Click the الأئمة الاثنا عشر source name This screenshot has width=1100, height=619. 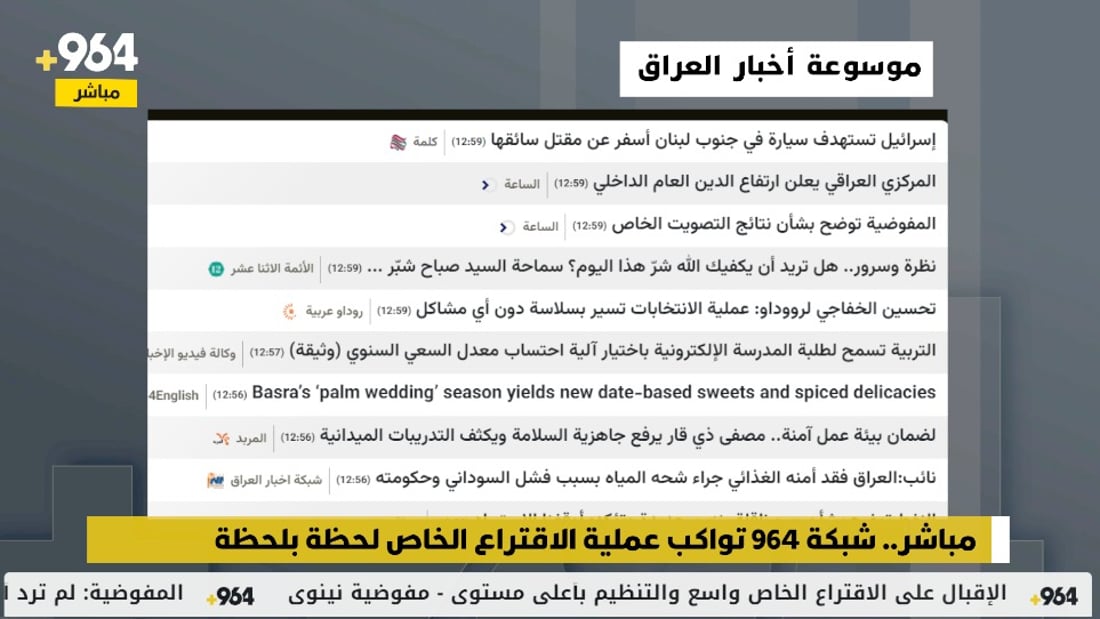[272, 269]
